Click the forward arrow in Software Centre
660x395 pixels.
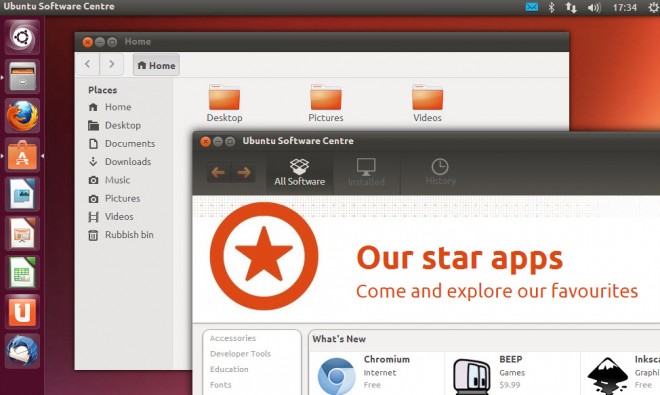point(244,172)
